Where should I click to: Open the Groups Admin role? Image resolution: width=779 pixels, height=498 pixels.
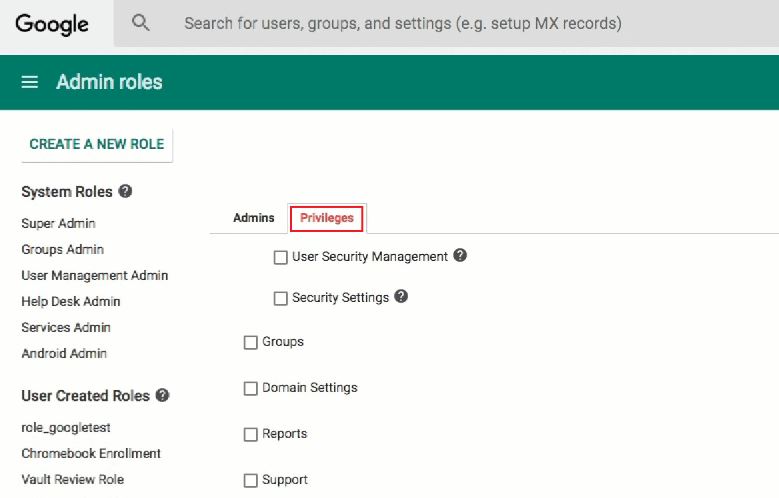pos(63,249)
